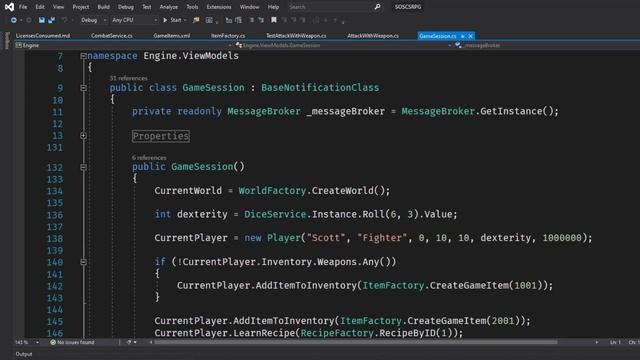Collapse the GameSession class block

[83, 88]
